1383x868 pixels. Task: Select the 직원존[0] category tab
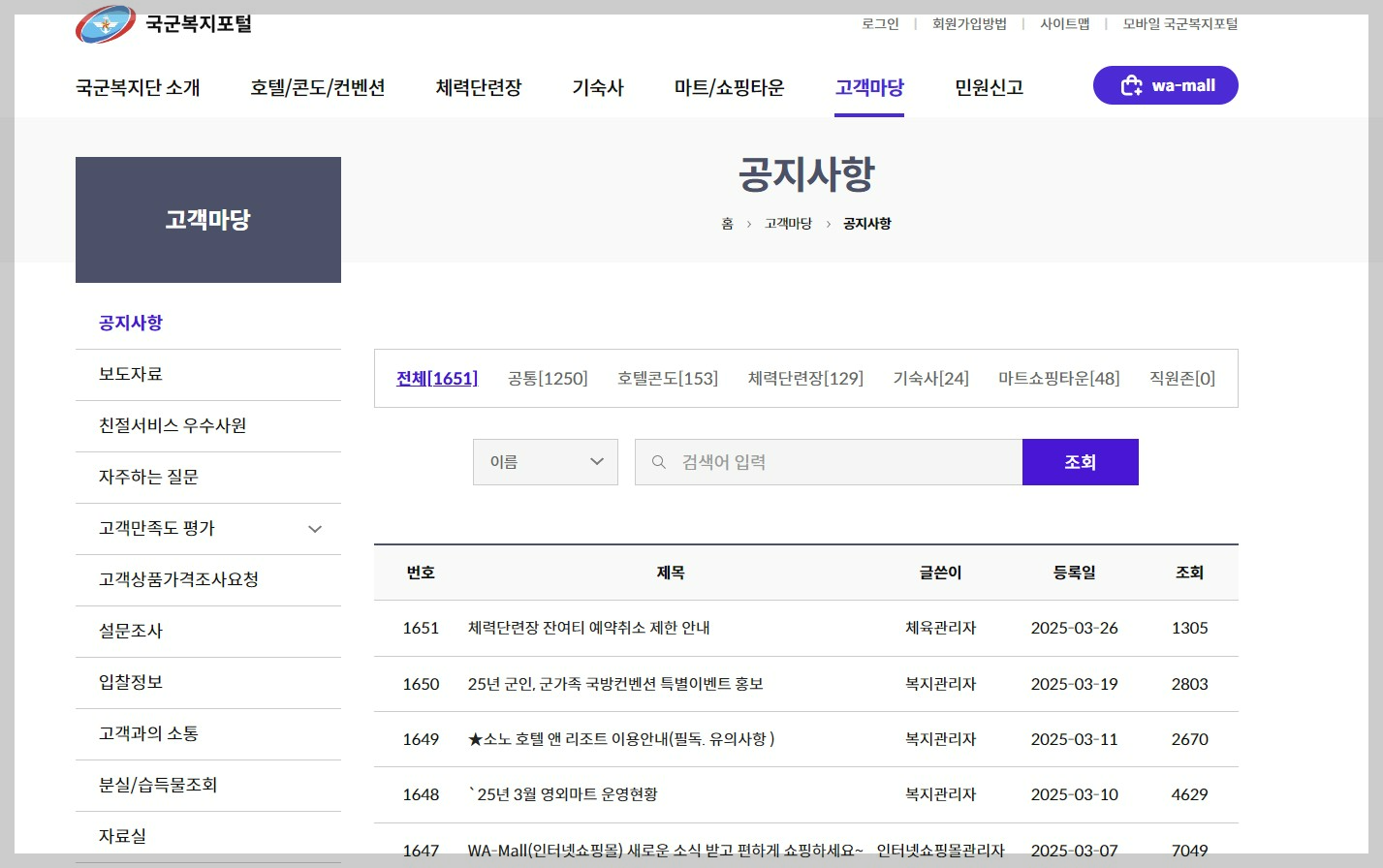1182,378
